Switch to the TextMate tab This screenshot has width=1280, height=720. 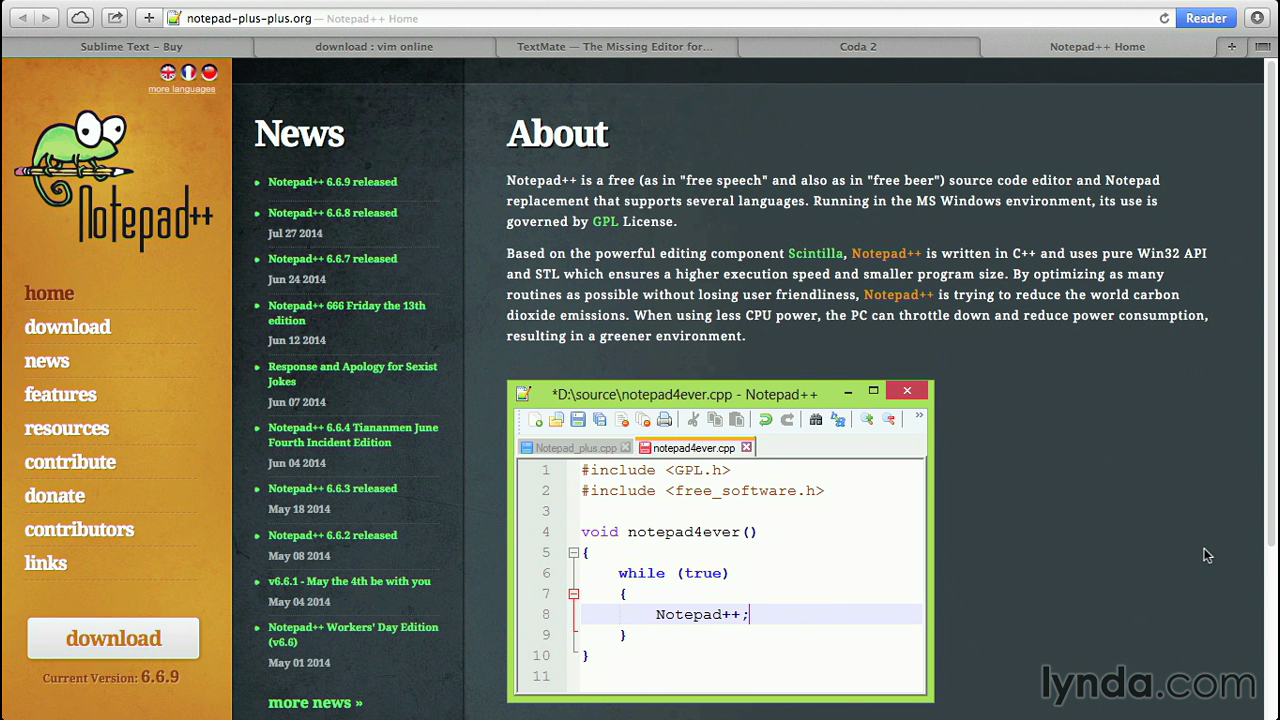pyautogui.click(x=615, y=46)
